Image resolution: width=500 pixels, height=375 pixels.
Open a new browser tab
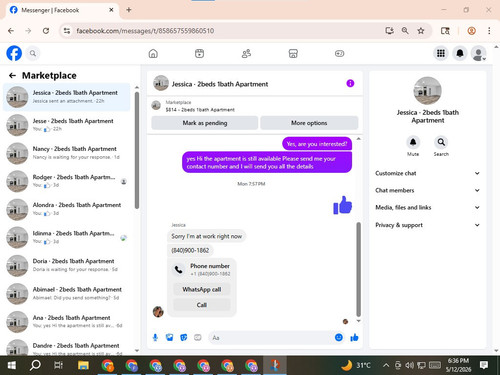129,10
